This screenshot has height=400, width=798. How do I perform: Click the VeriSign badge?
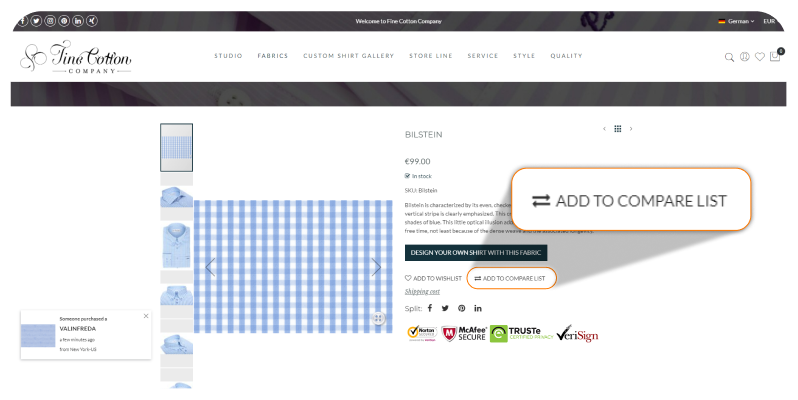577,333
